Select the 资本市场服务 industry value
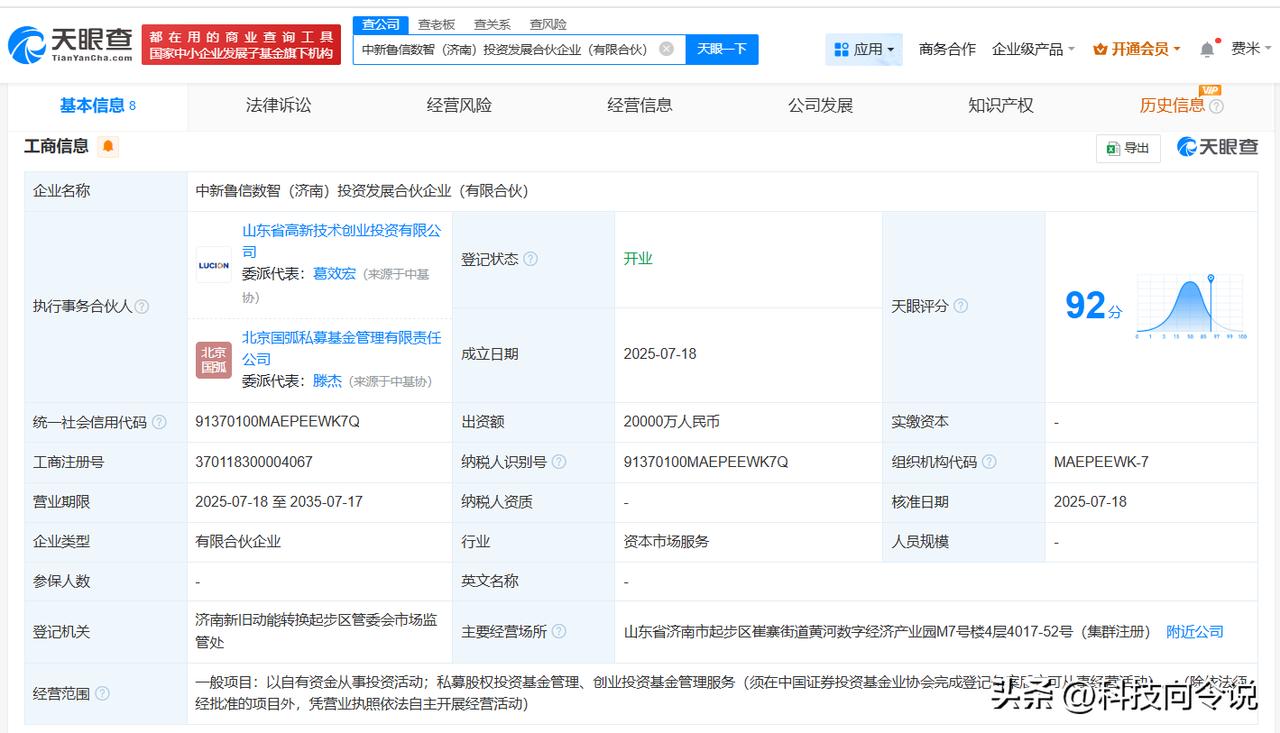The height and width of the screenshot is (733, 1280). (x=666, y=542)
